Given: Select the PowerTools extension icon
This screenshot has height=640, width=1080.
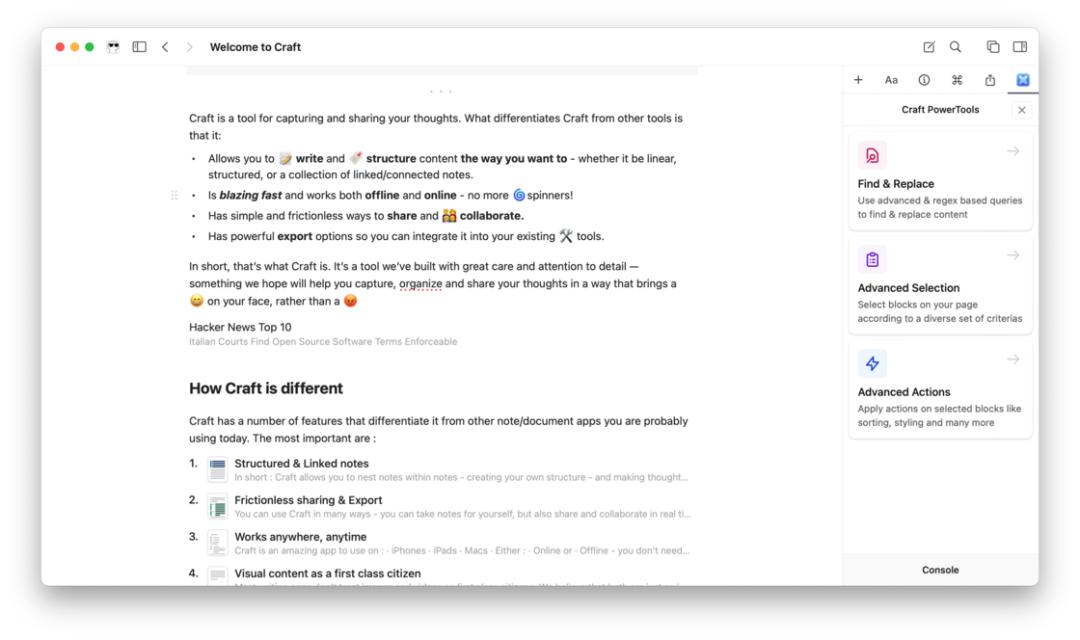Looking at the screenshot, I should point(1023,80).
